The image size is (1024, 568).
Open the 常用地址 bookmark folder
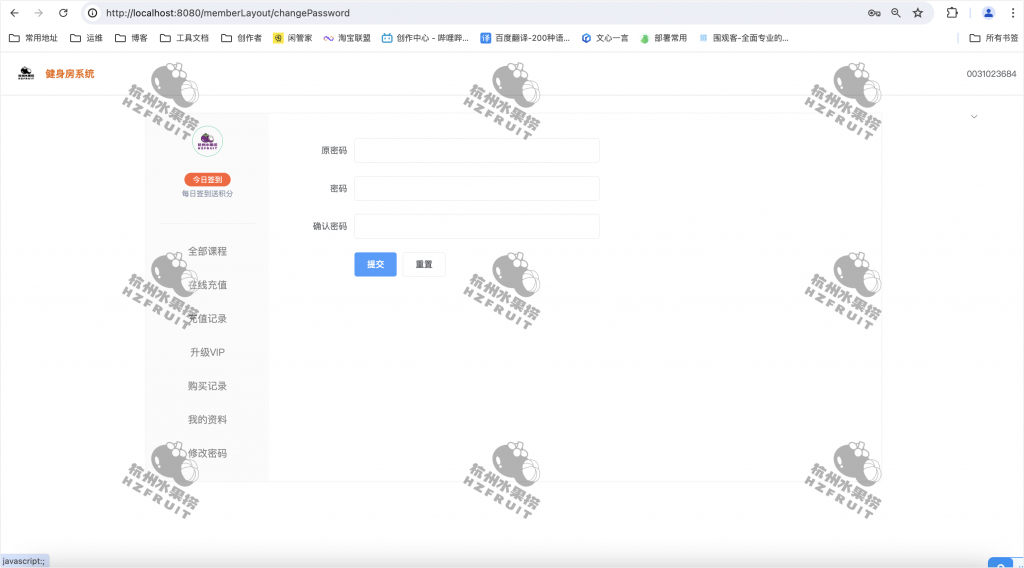tap(33, 38)
